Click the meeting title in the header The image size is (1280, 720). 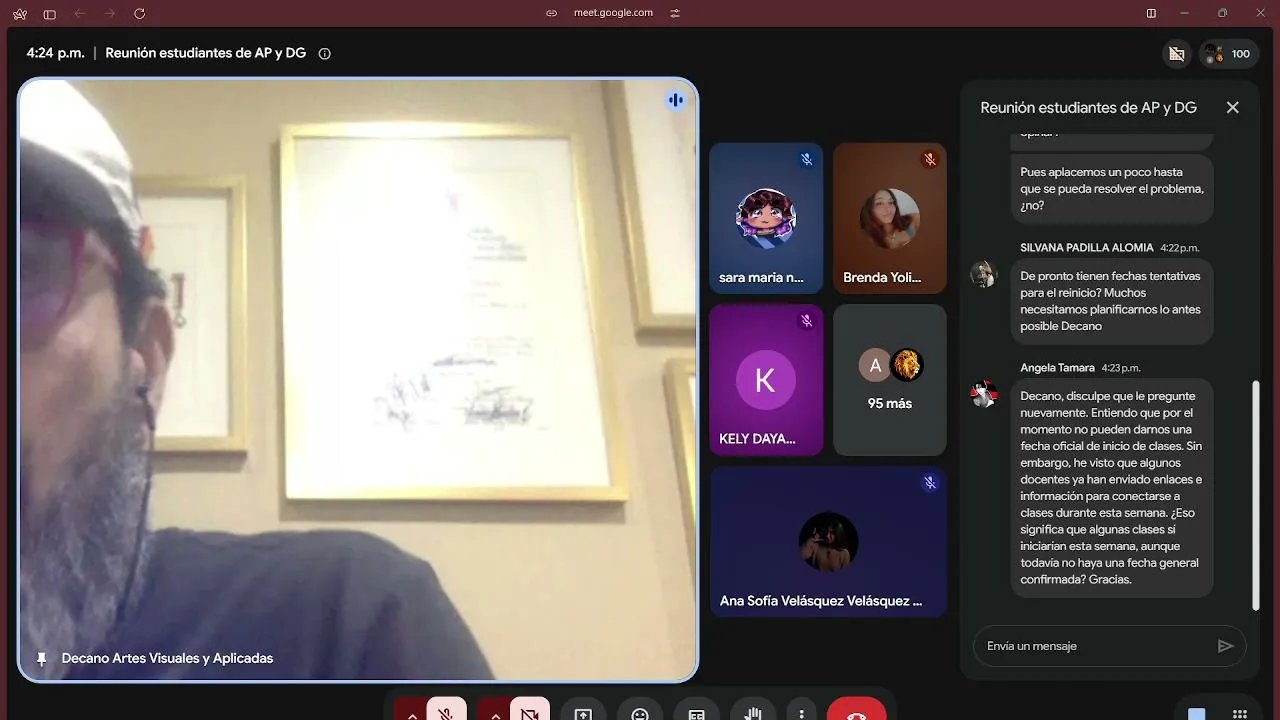pos(205,54)
